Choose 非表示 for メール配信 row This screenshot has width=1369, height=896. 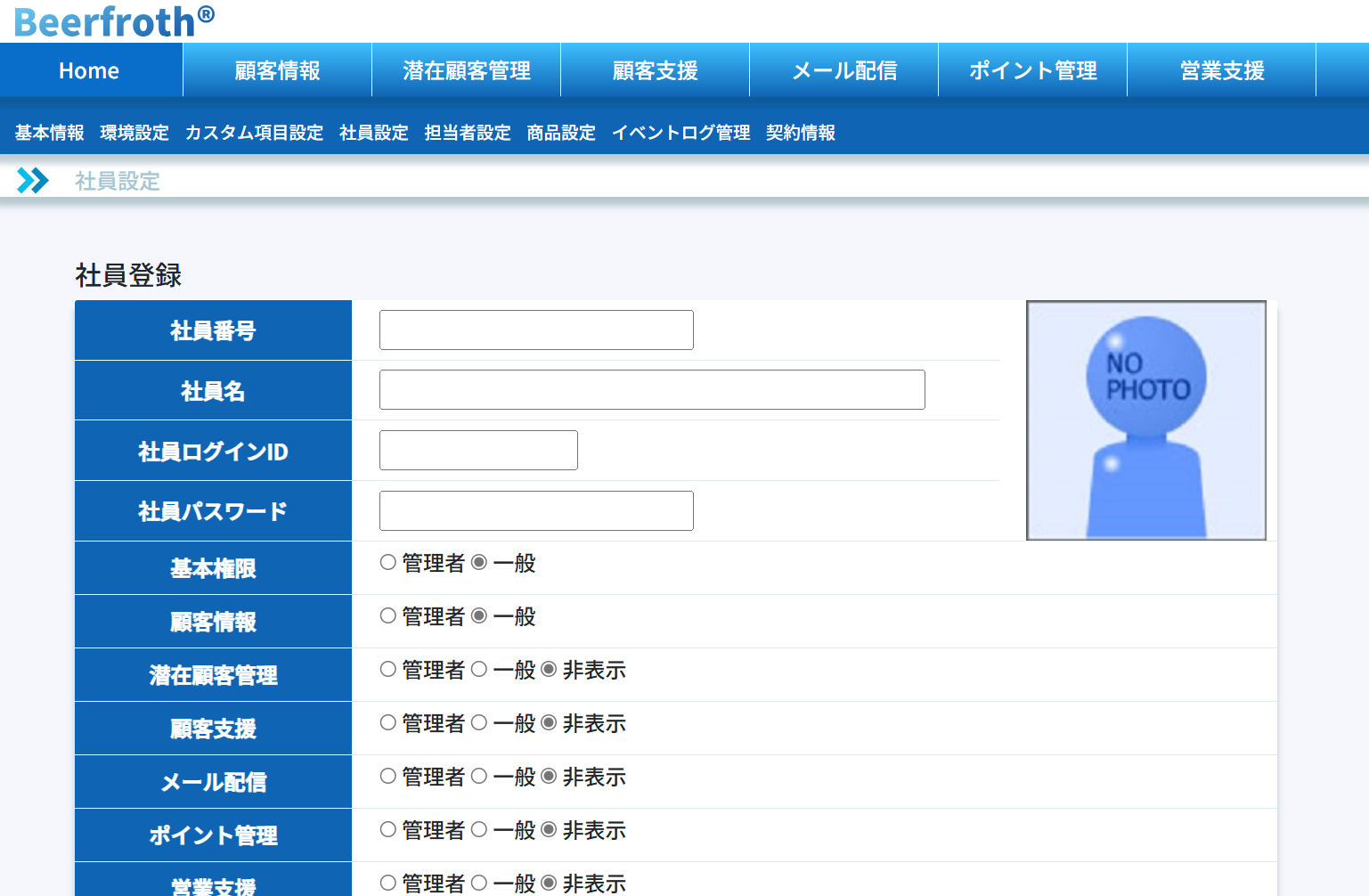click(x=549, y=776)
